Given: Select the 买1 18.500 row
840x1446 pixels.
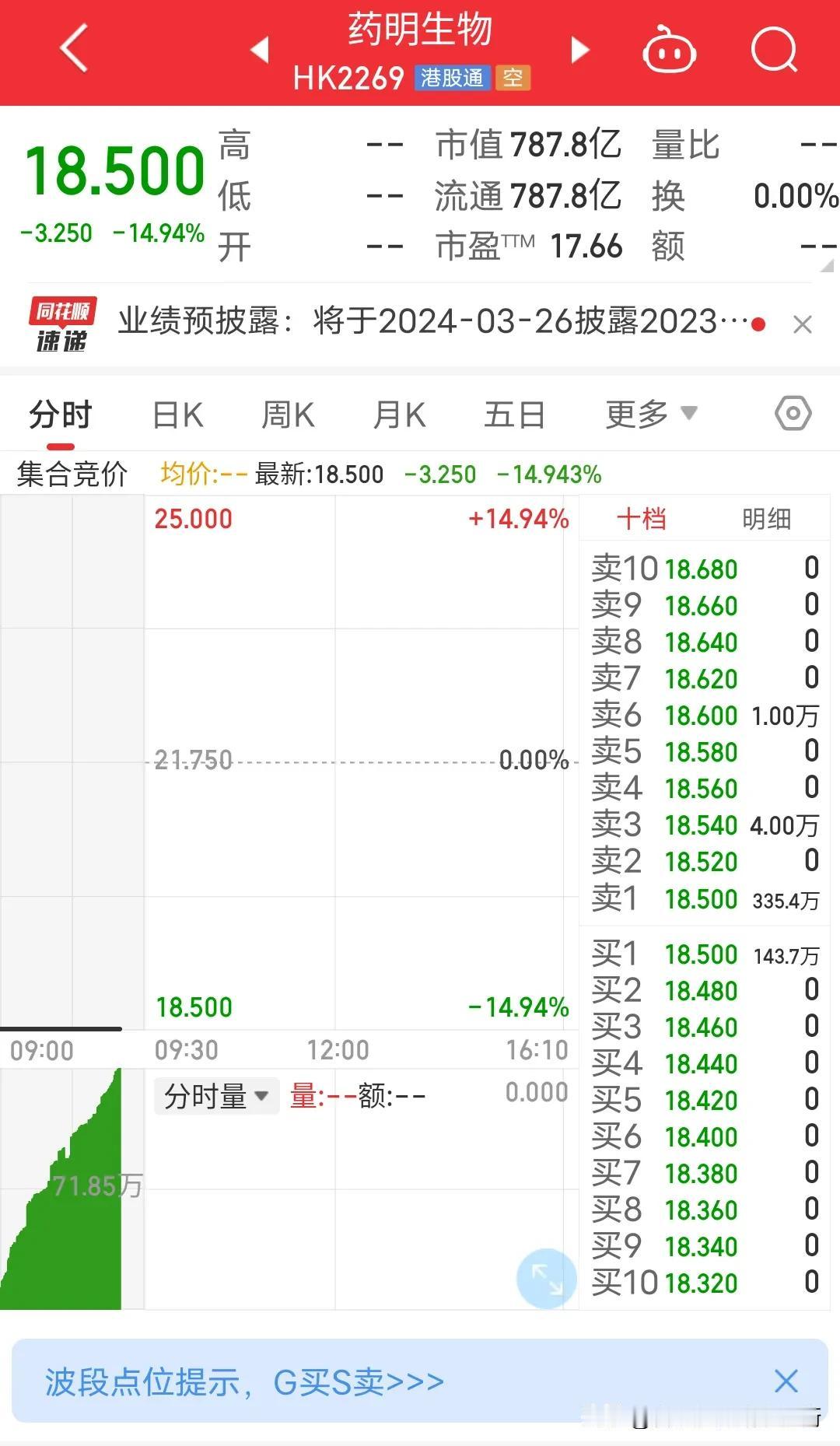Looking at the screenshot, I should 705,954.
